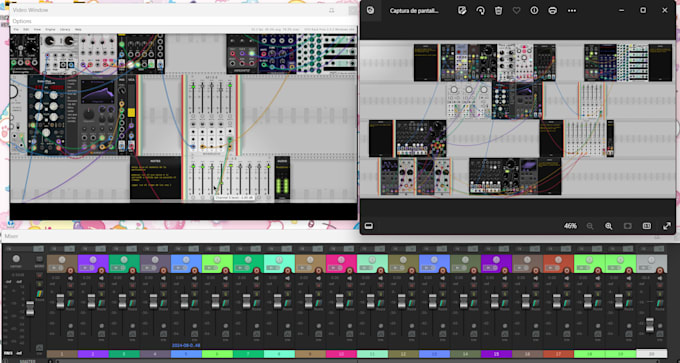This screenshot has width=680, height=363.
Task: Arm green track 18 for recording
Action: [598, 271]
